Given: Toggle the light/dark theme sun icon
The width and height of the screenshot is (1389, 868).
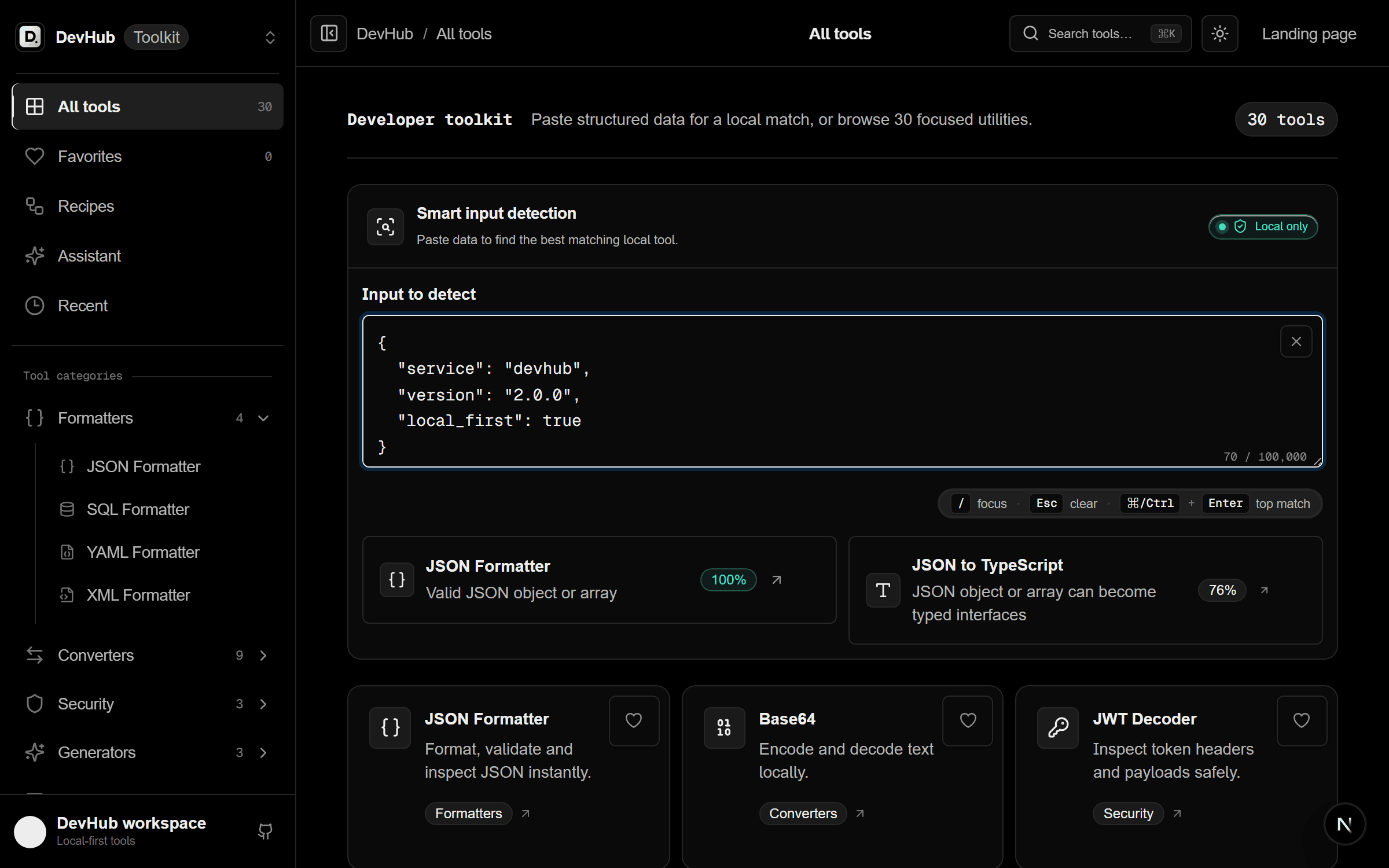Looking at the screenshot, I should [1219, 34].
